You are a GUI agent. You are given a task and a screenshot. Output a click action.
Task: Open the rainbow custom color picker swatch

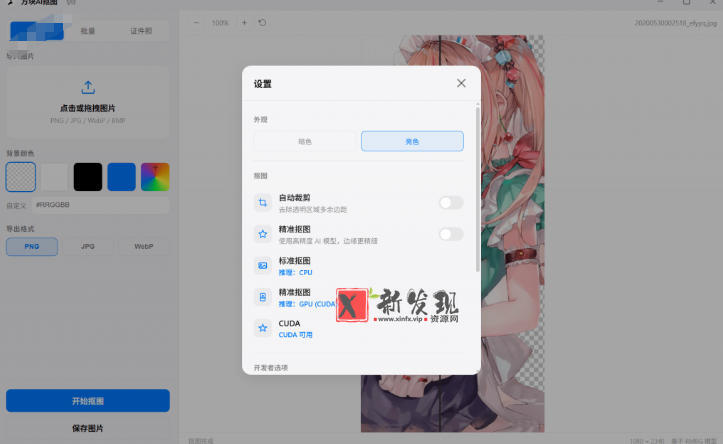pos(155,177)
